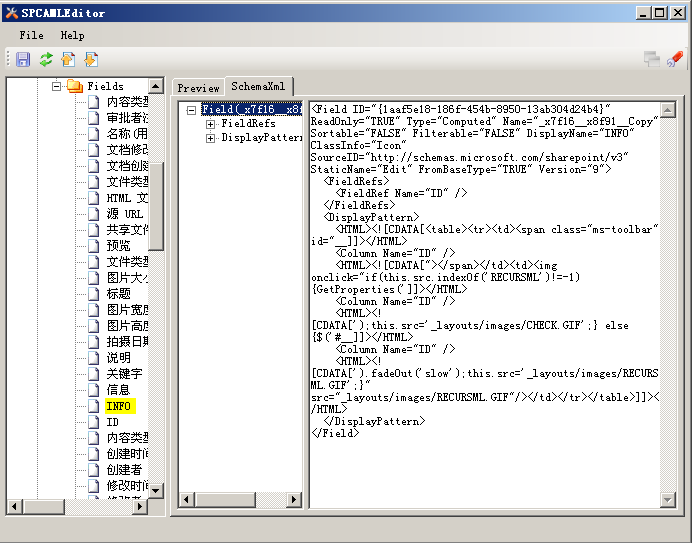Image resolution: width=694 pixels, height=543 pixels.
Task: Select the 标题 field
Action: click(x=118, y=293)
